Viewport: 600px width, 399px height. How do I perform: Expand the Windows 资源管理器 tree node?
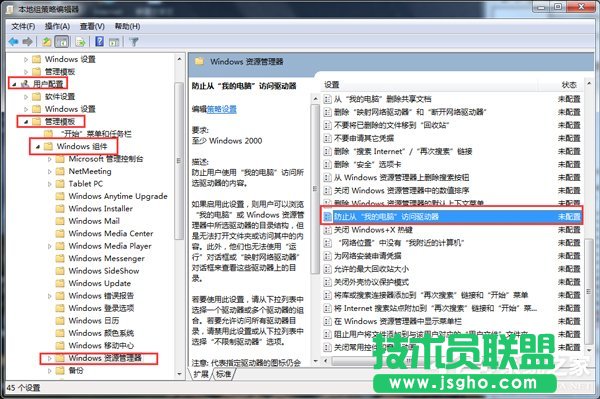[x=50, y=358]
